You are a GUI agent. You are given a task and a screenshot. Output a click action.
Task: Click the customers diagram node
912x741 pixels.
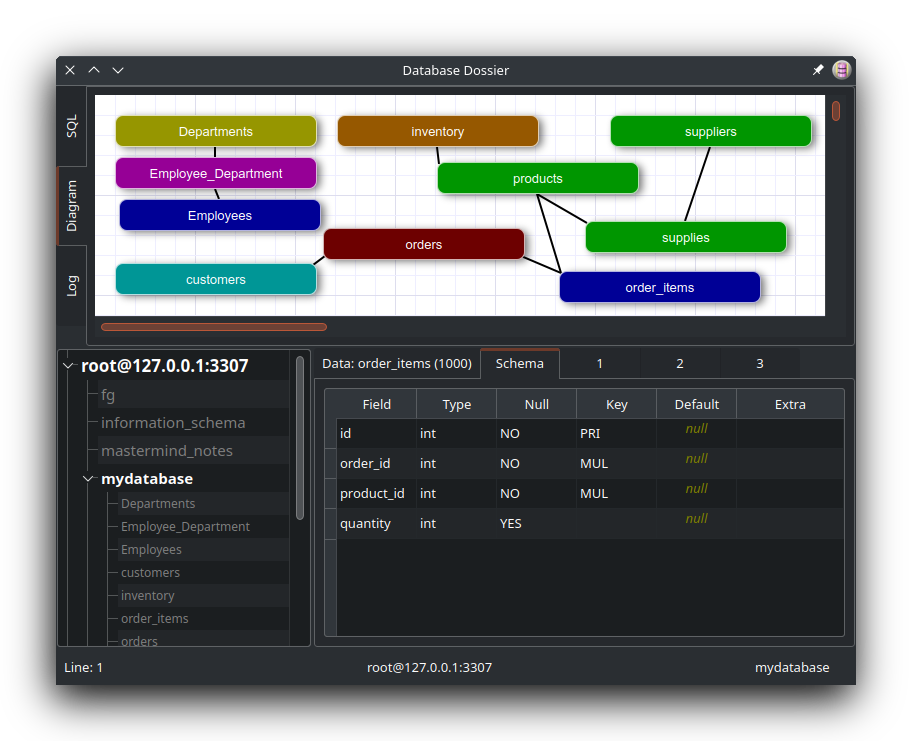pyautogui.click(x=216, y=279)
